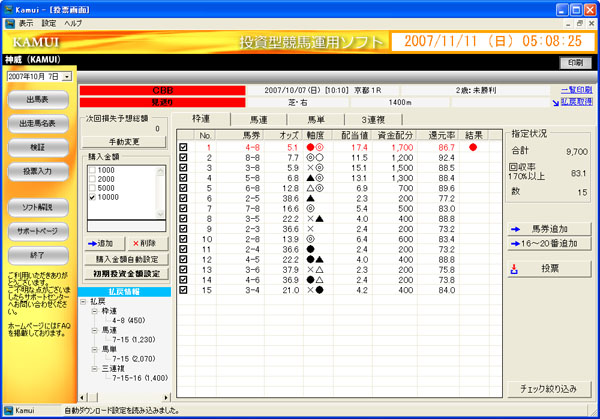Uncheck the checkbox for row No. 1
The height and width of the screenshot is (419, 600).
tap(183, 147)
